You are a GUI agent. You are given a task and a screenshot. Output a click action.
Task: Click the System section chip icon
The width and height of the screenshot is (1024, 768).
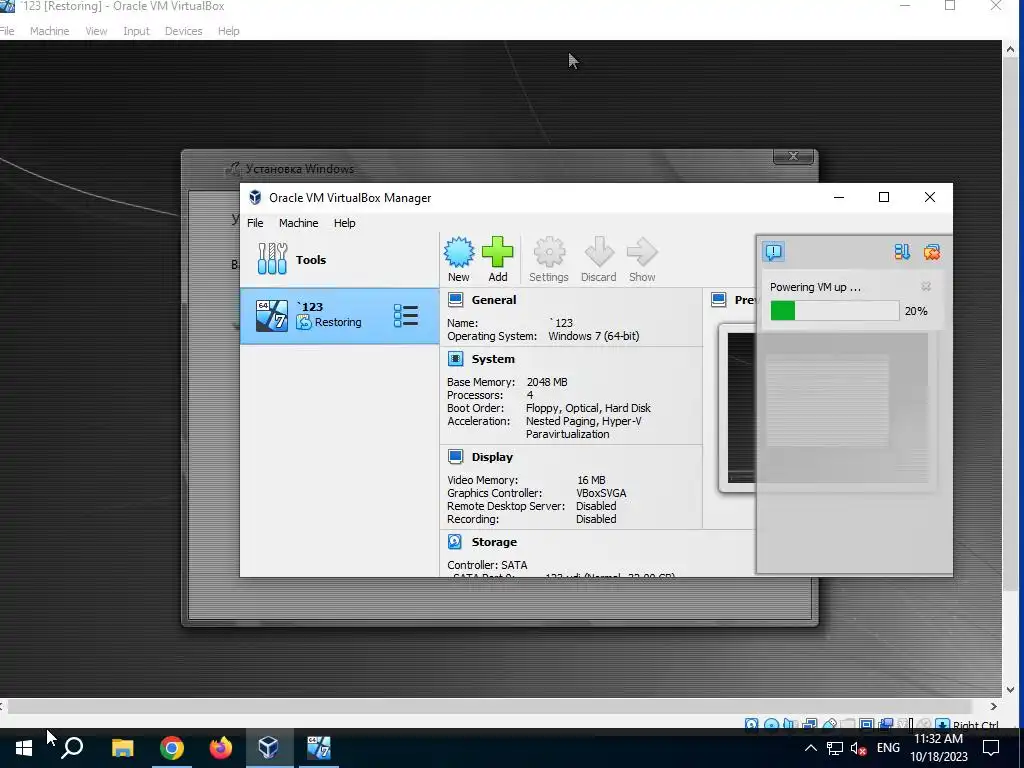pos(456,359)
